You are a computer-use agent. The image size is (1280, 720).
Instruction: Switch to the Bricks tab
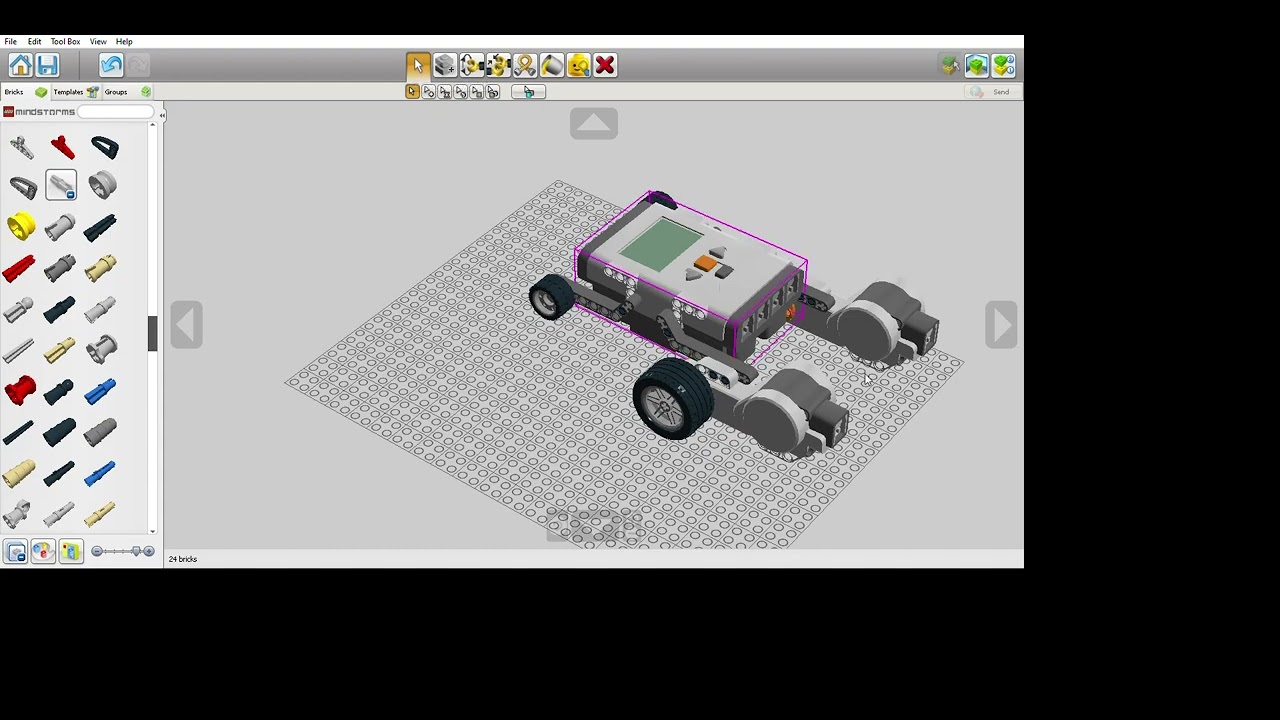click(25, 92)
